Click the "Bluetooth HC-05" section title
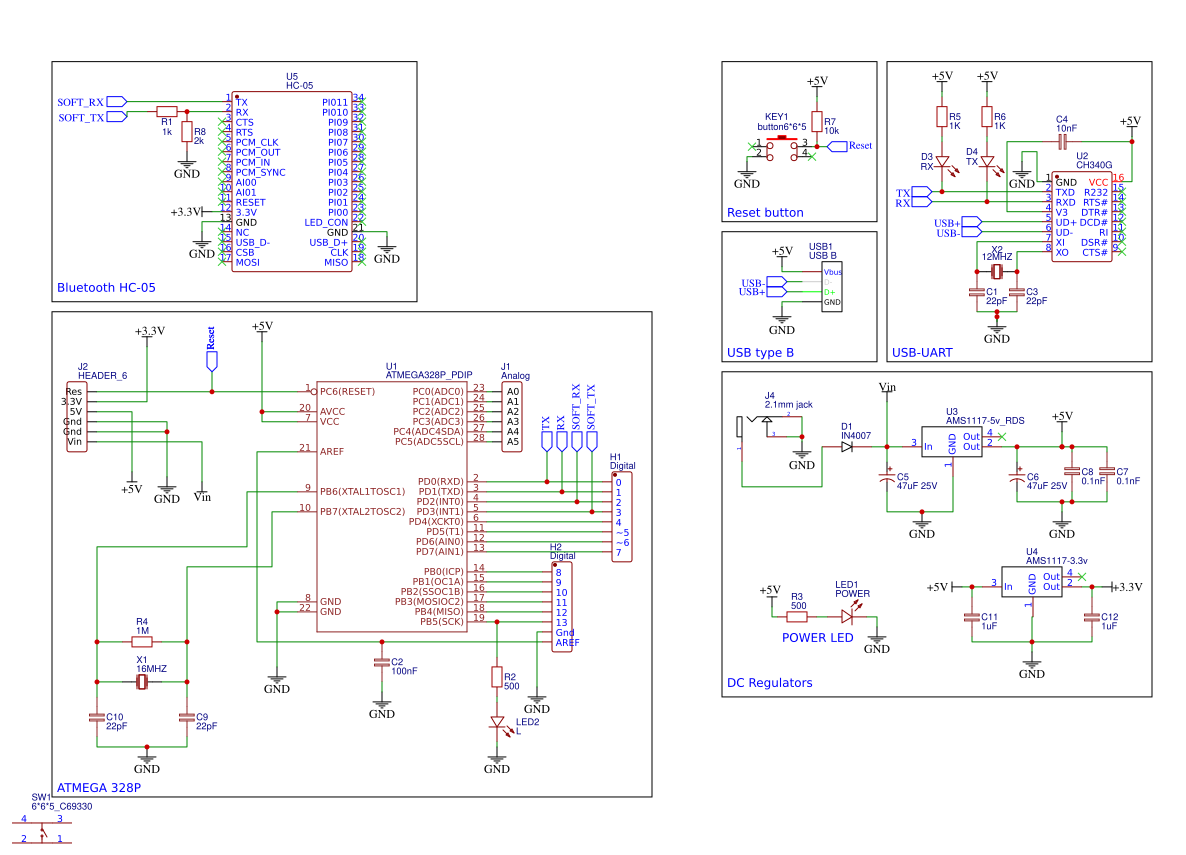Viewport: 1186px width, 855px height. pyautogui.click(x=106, y=288)
